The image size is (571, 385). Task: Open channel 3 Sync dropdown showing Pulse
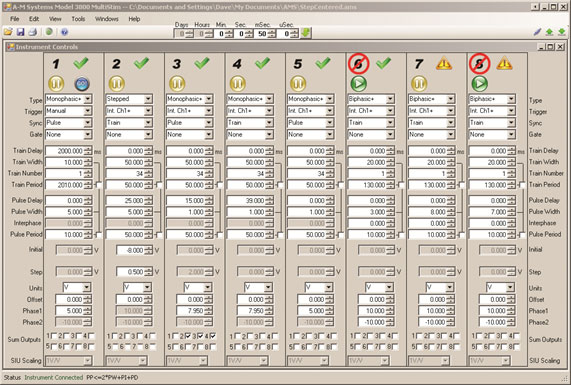(190, 123)
